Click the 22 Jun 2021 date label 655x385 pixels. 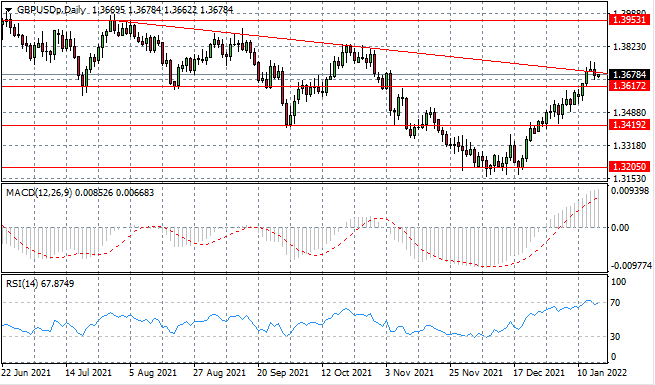tap(26, 372)
